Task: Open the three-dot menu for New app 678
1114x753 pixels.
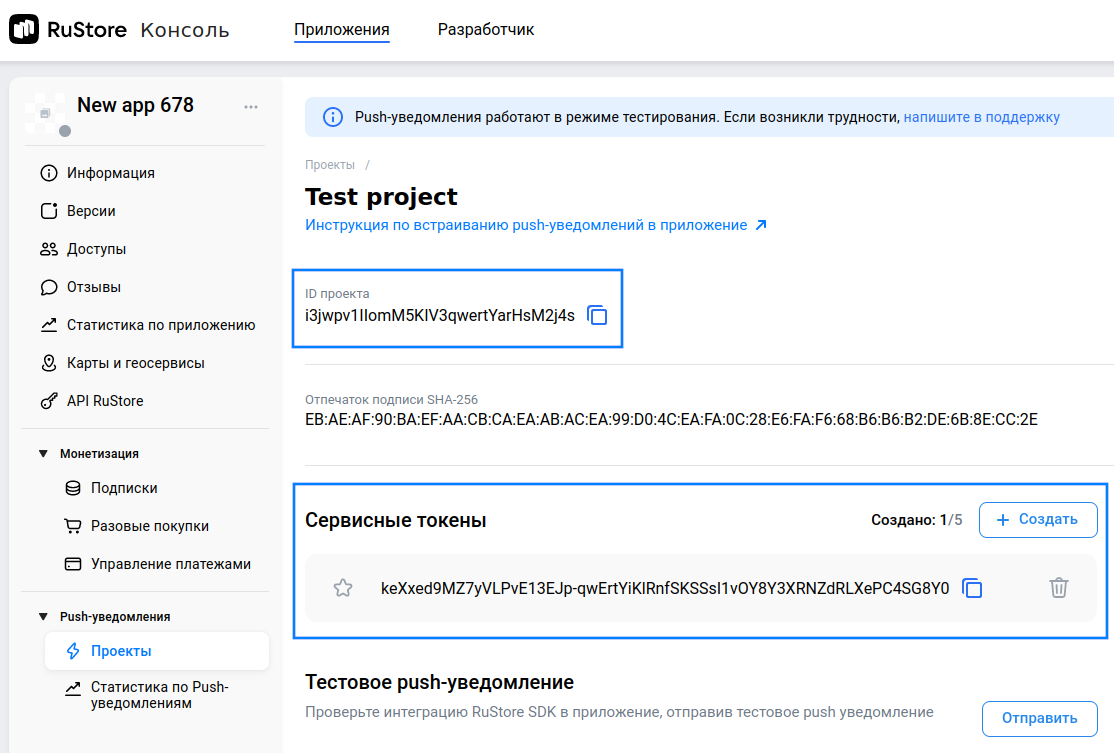Action: [x=251, y=107]
